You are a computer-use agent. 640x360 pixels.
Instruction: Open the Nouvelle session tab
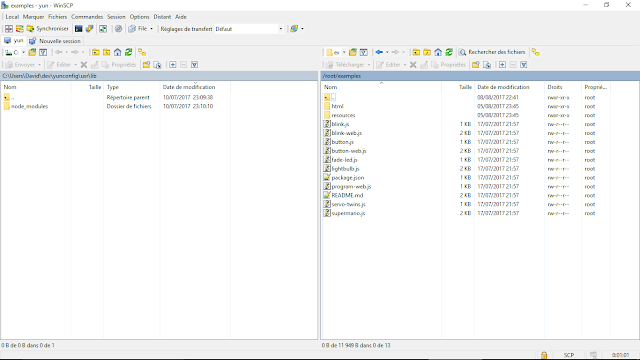click(x=55, y=41)
